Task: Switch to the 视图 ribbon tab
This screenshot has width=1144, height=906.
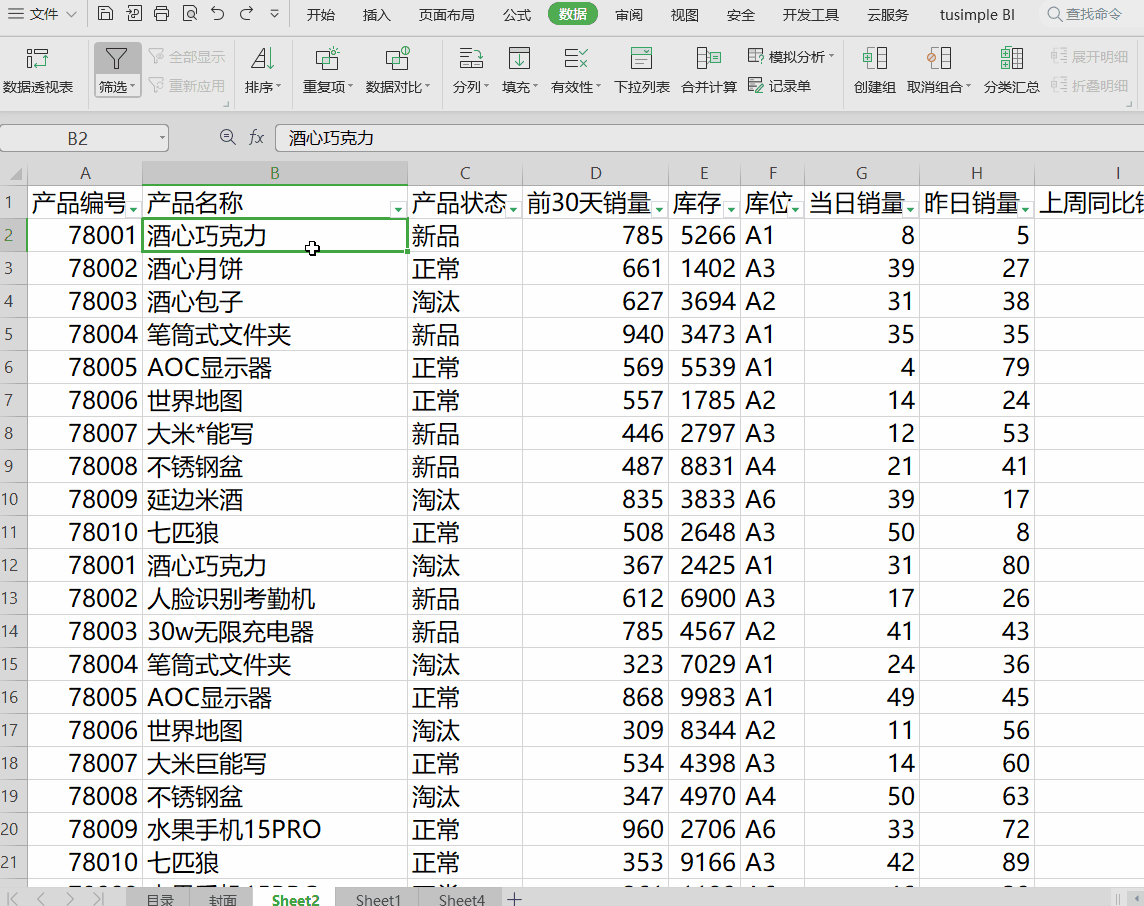Action: [x=684, y=15]
